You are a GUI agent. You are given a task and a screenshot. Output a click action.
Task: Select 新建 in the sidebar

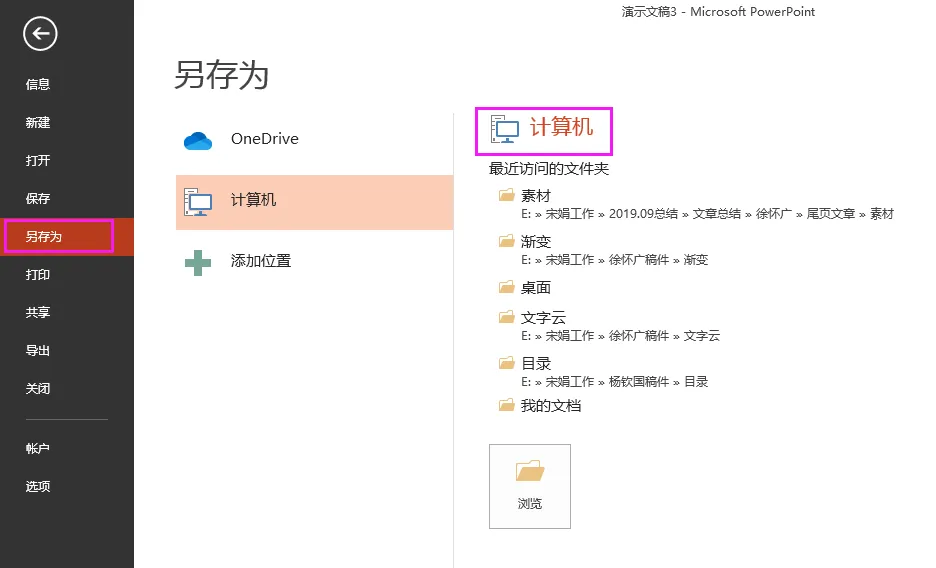(38, 123)
